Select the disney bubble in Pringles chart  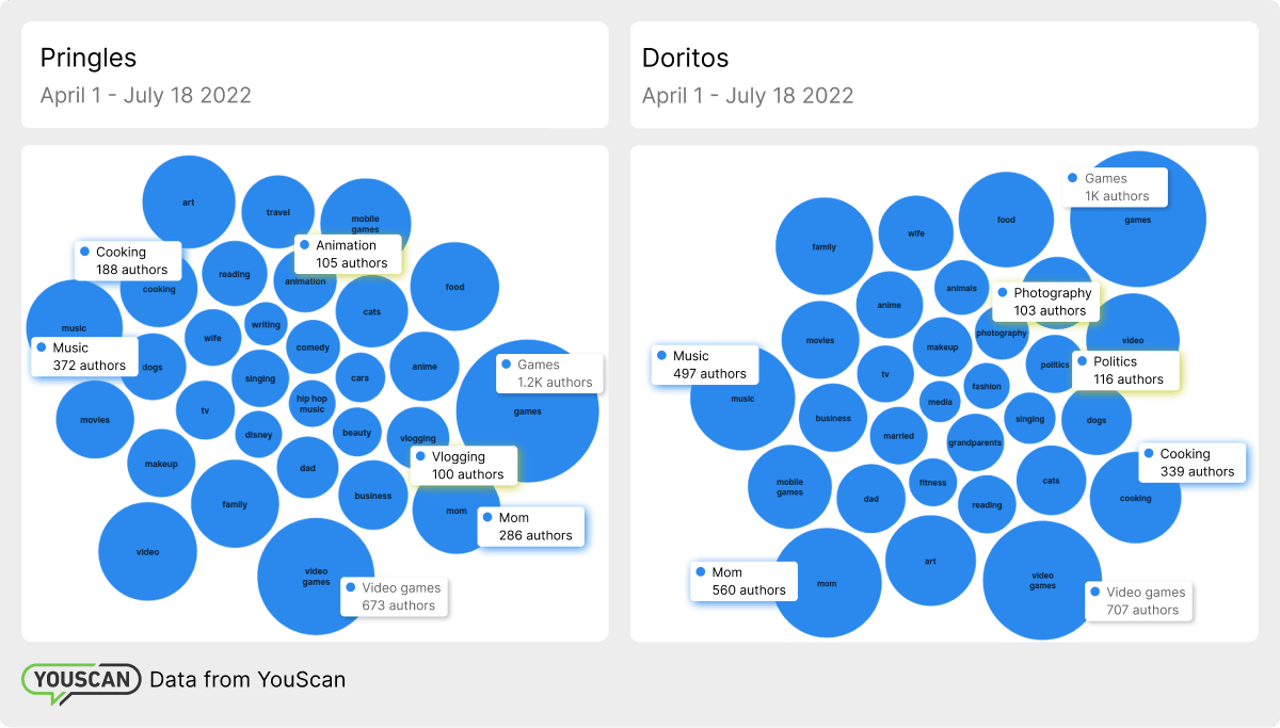pyautogui.click(x=259, y=435)
